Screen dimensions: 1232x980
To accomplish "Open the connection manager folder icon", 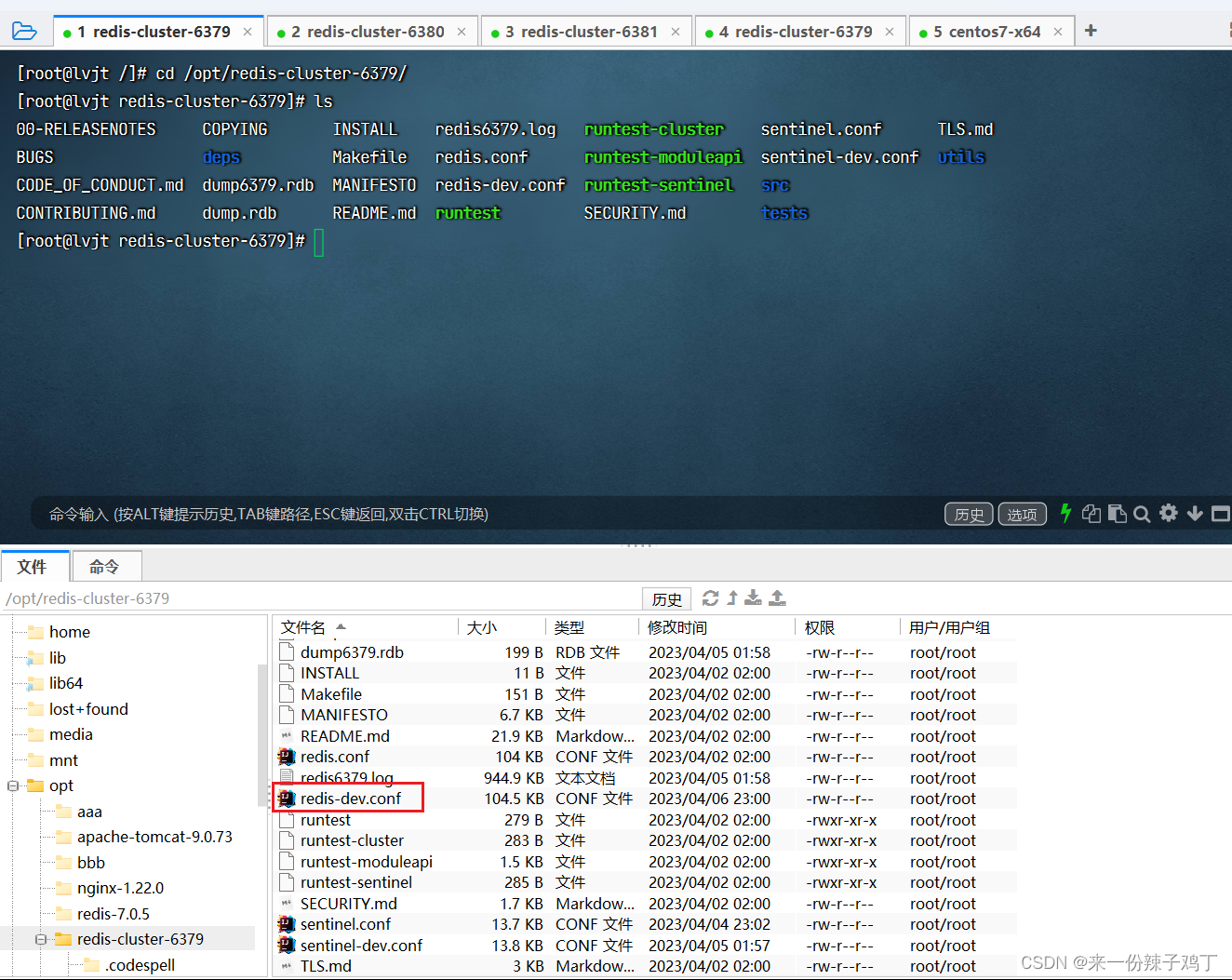I will (24, 32).
